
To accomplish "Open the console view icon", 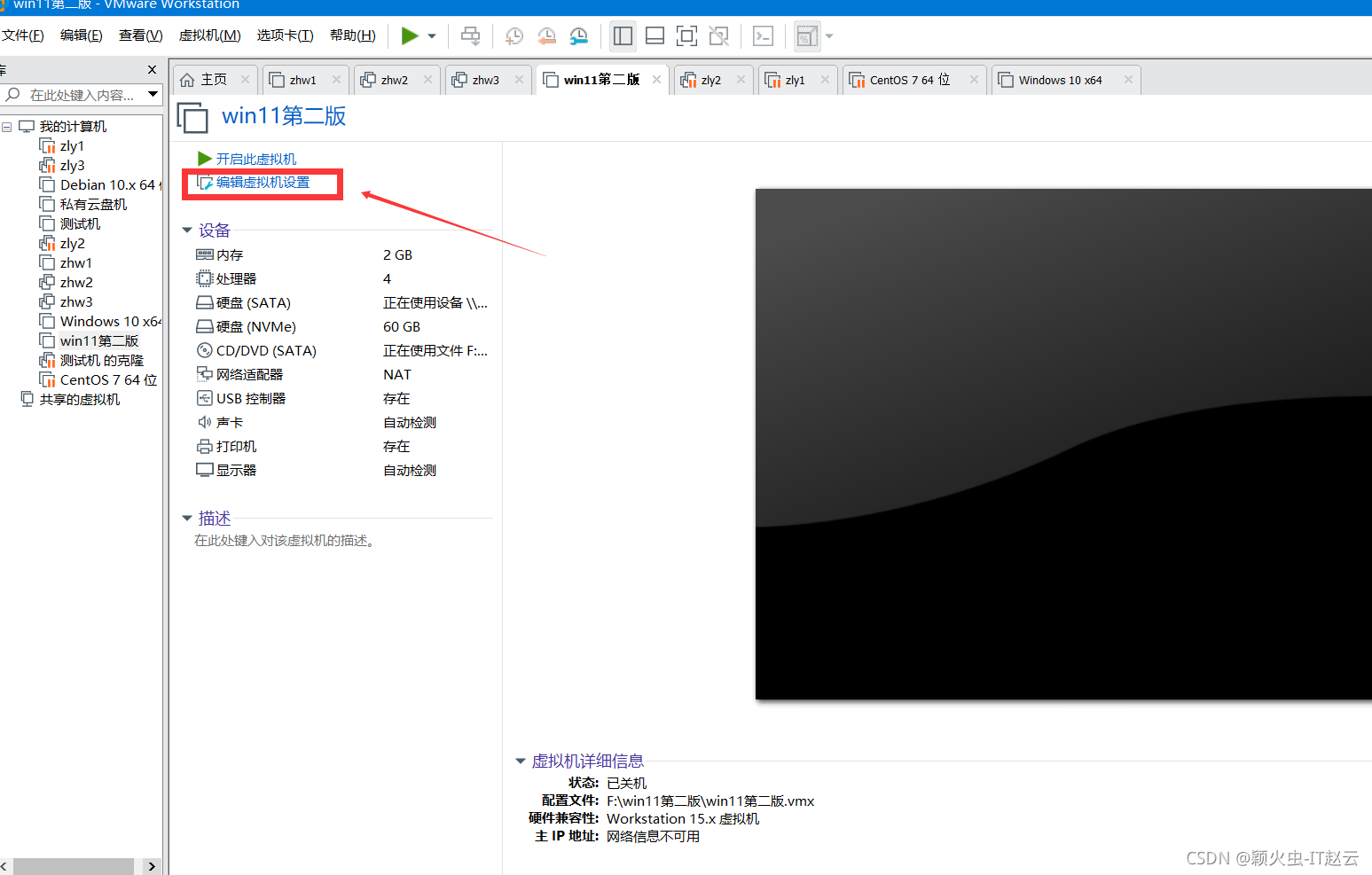I will (x=763, y=36).
